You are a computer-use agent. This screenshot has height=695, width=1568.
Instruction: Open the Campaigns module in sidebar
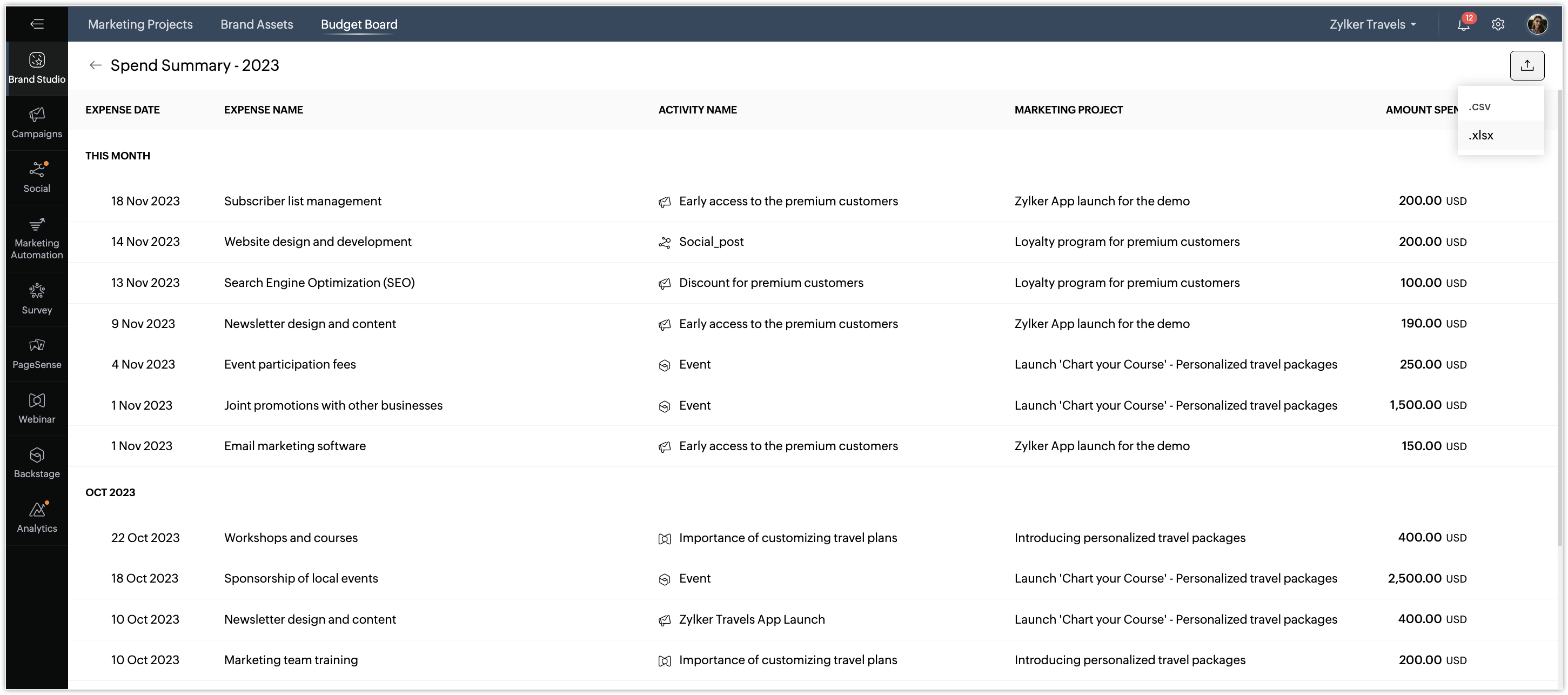click(x=37, y=122)
